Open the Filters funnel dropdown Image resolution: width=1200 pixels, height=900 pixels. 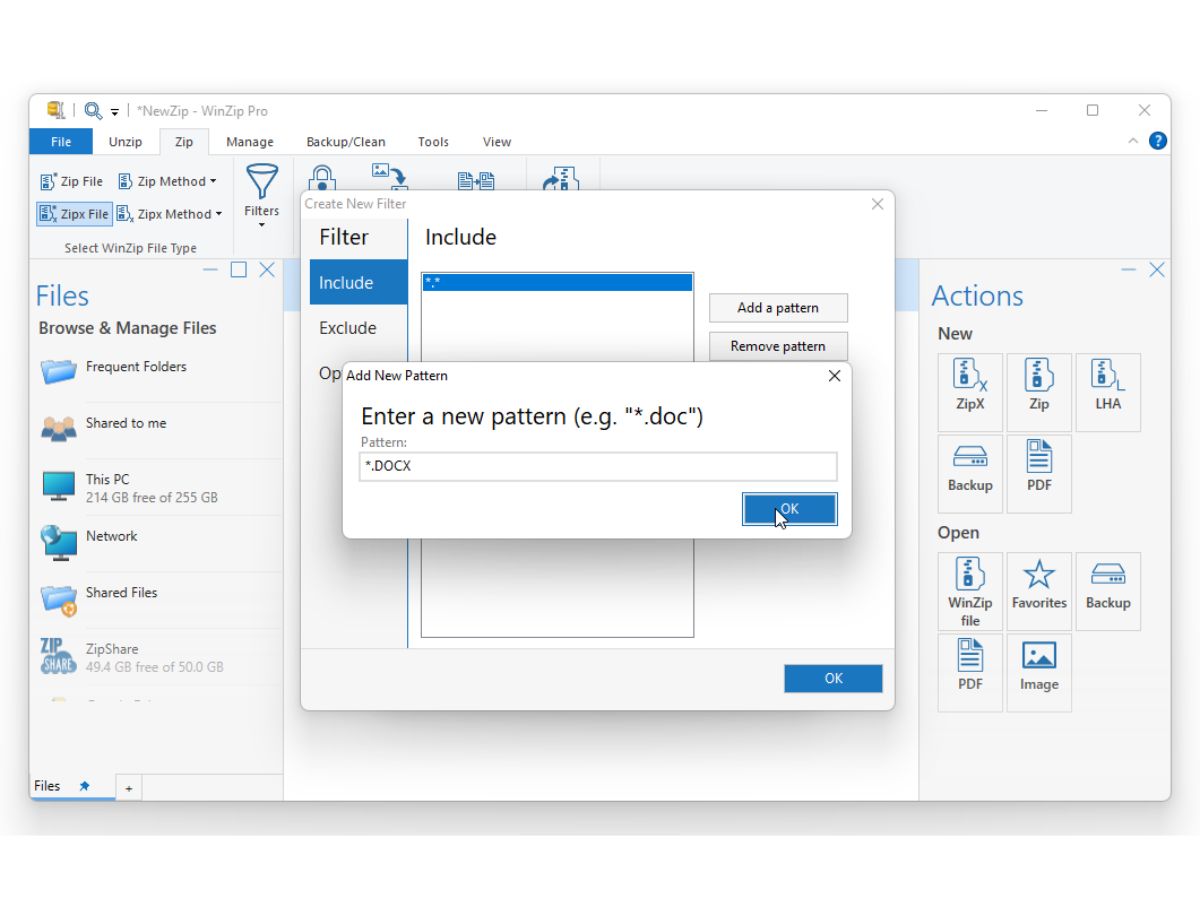(262, 195)
